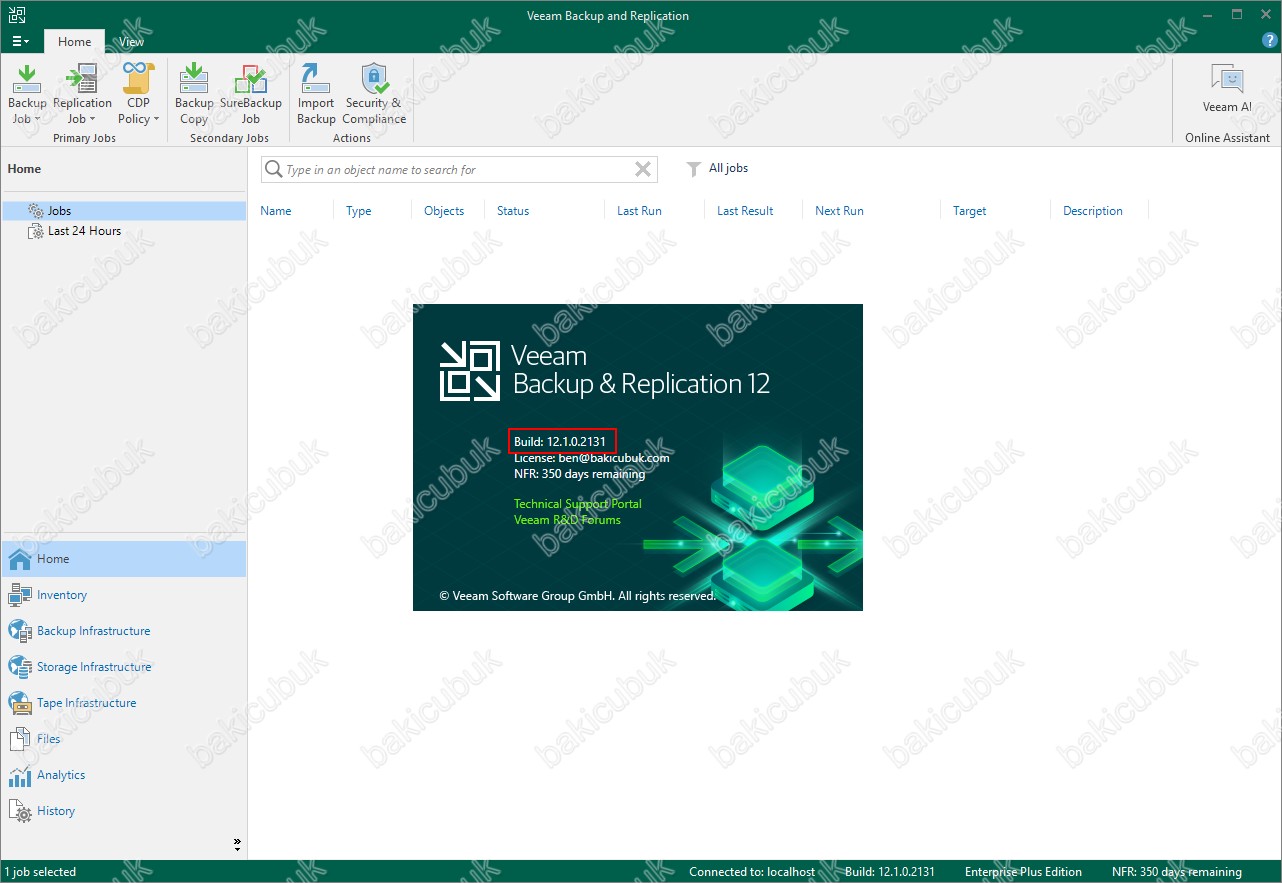Sort by the Target column
The width and height of the screenshot is (1282, 883).
point(969,211)
